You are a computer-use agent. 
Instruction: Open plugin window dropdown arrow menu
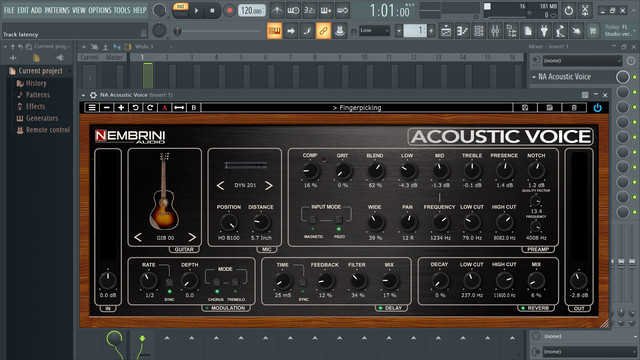tap(83, 95)
